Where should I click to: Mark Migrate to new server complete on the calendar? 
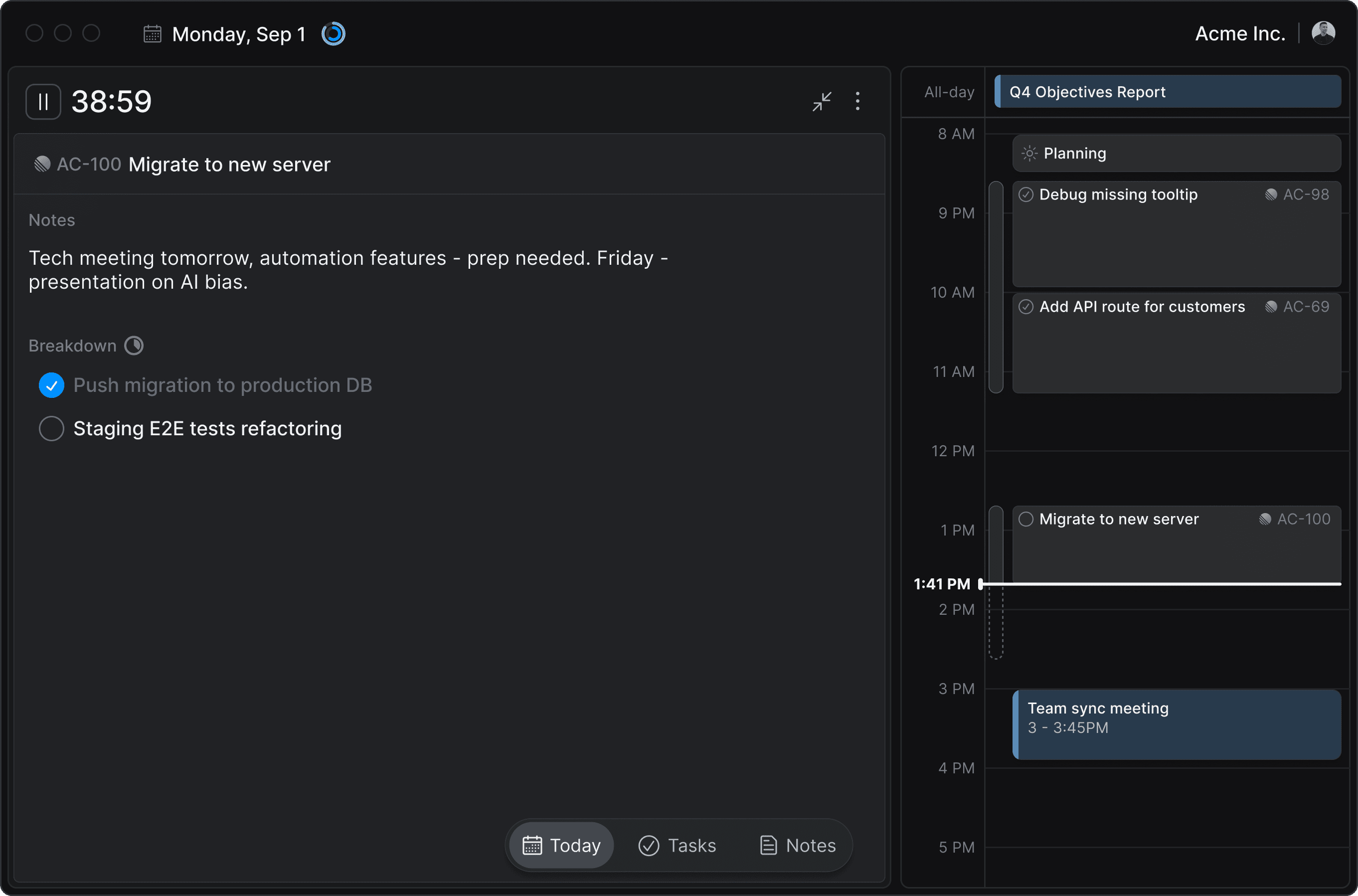click(x=1025, y=519)
